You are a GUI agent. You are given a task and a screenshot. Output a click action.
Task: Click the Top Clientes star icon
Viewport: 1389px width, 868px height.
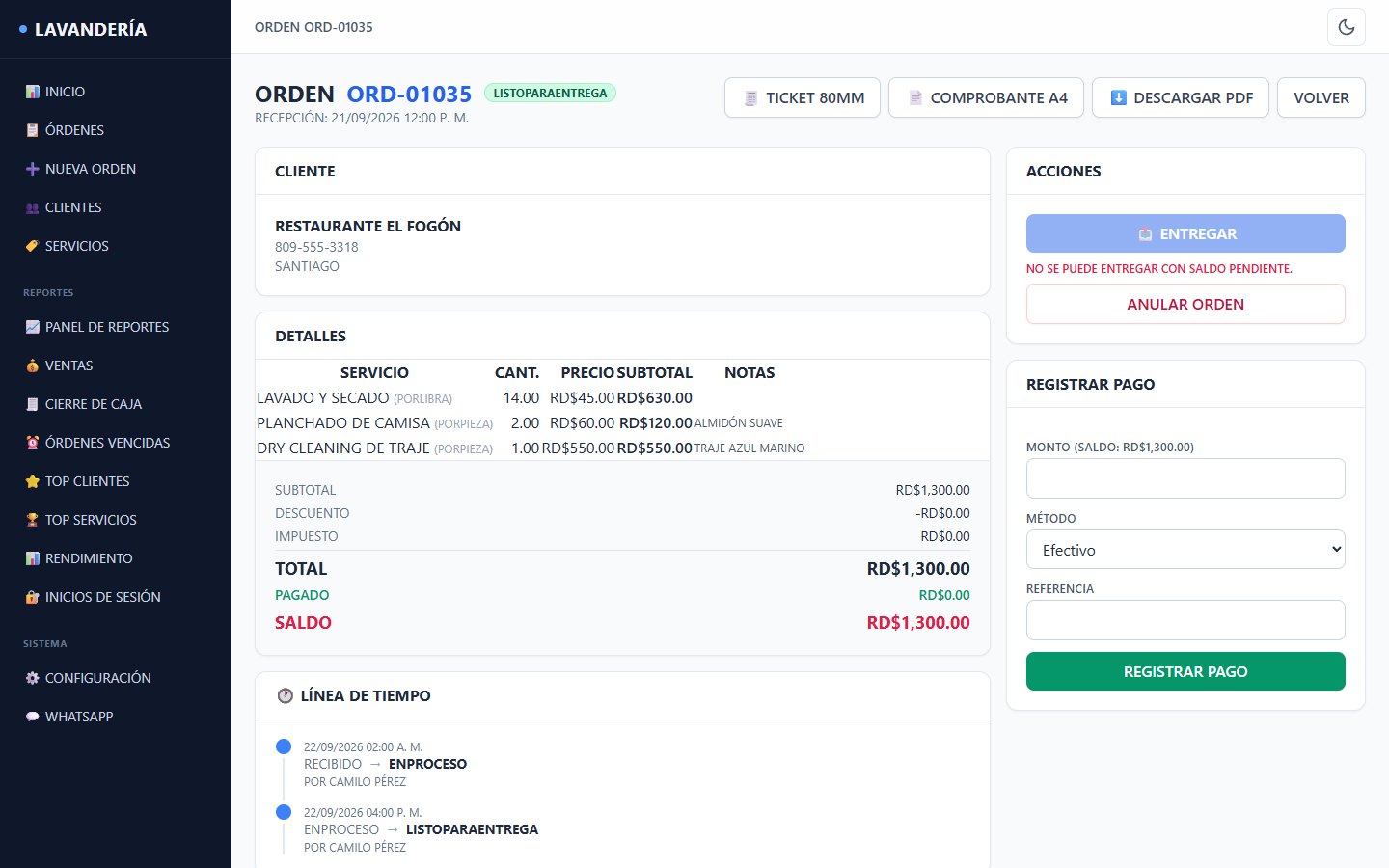coord(33,481)
